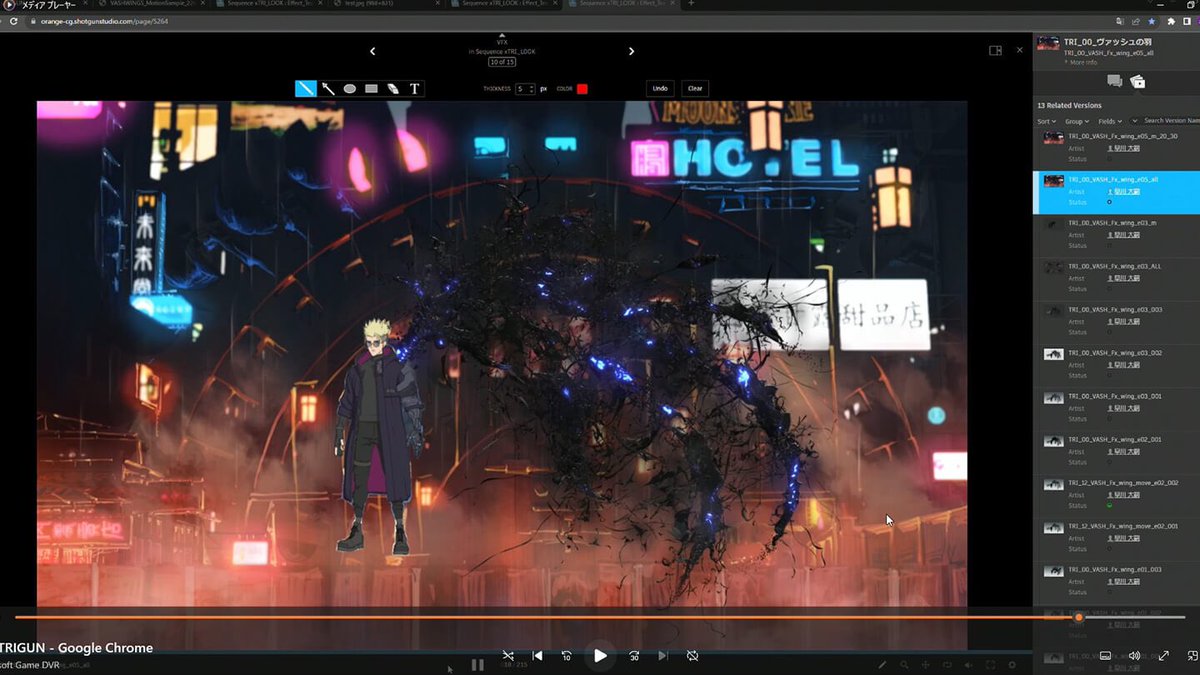
Task: Click the Clear button
Action: [x=695, y=88]
